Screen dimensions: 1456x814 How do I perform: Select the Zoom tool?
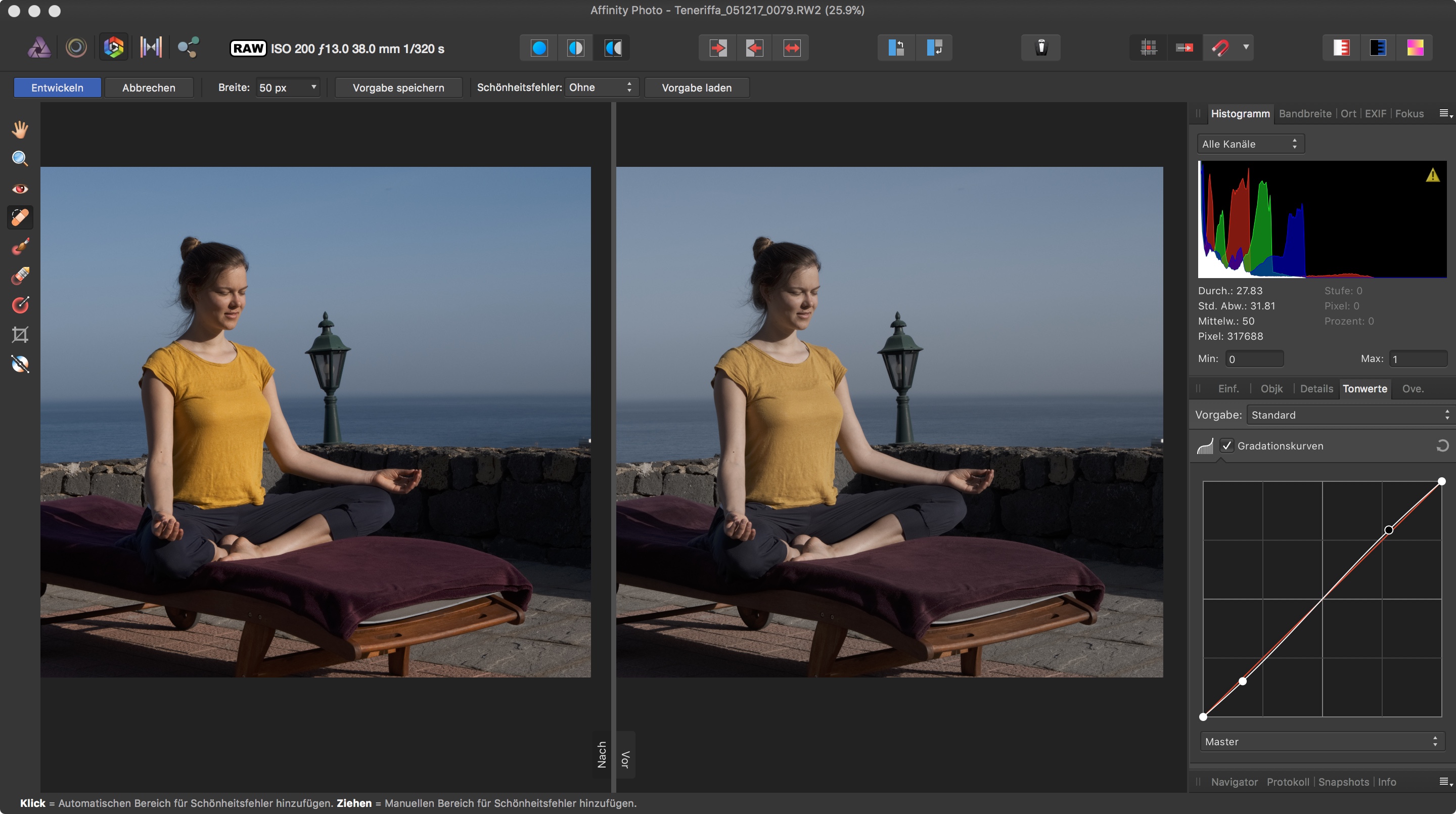(19, 157)
